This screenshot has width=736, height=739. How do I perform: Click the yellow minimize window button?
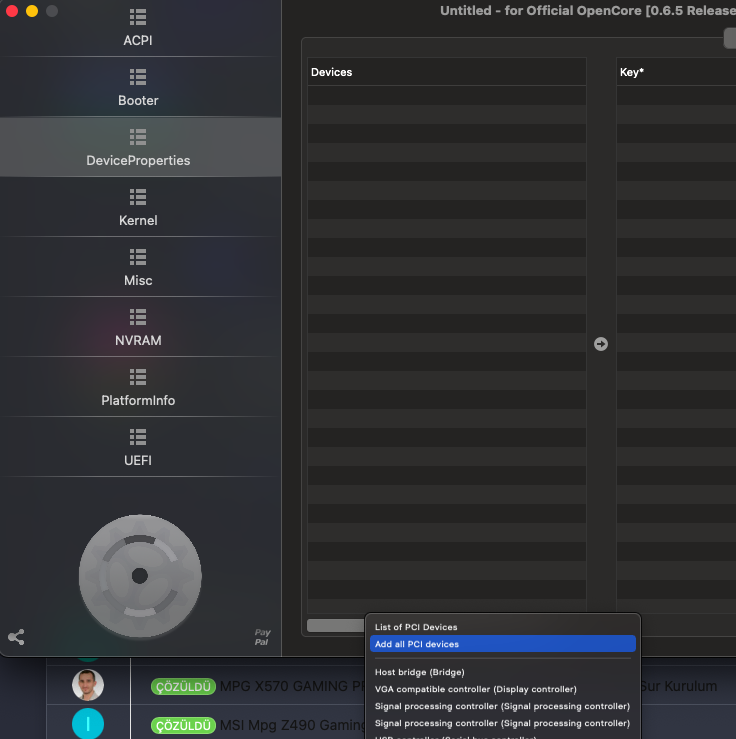[32, 11]
